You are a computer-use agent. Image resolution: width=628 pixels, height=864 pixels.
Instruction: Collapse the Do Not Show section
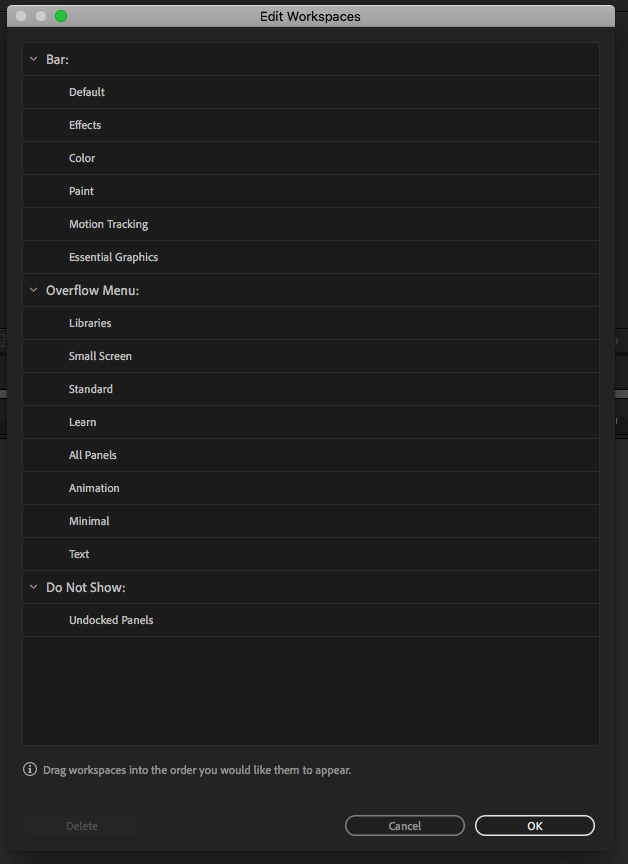tap(33, 586)
